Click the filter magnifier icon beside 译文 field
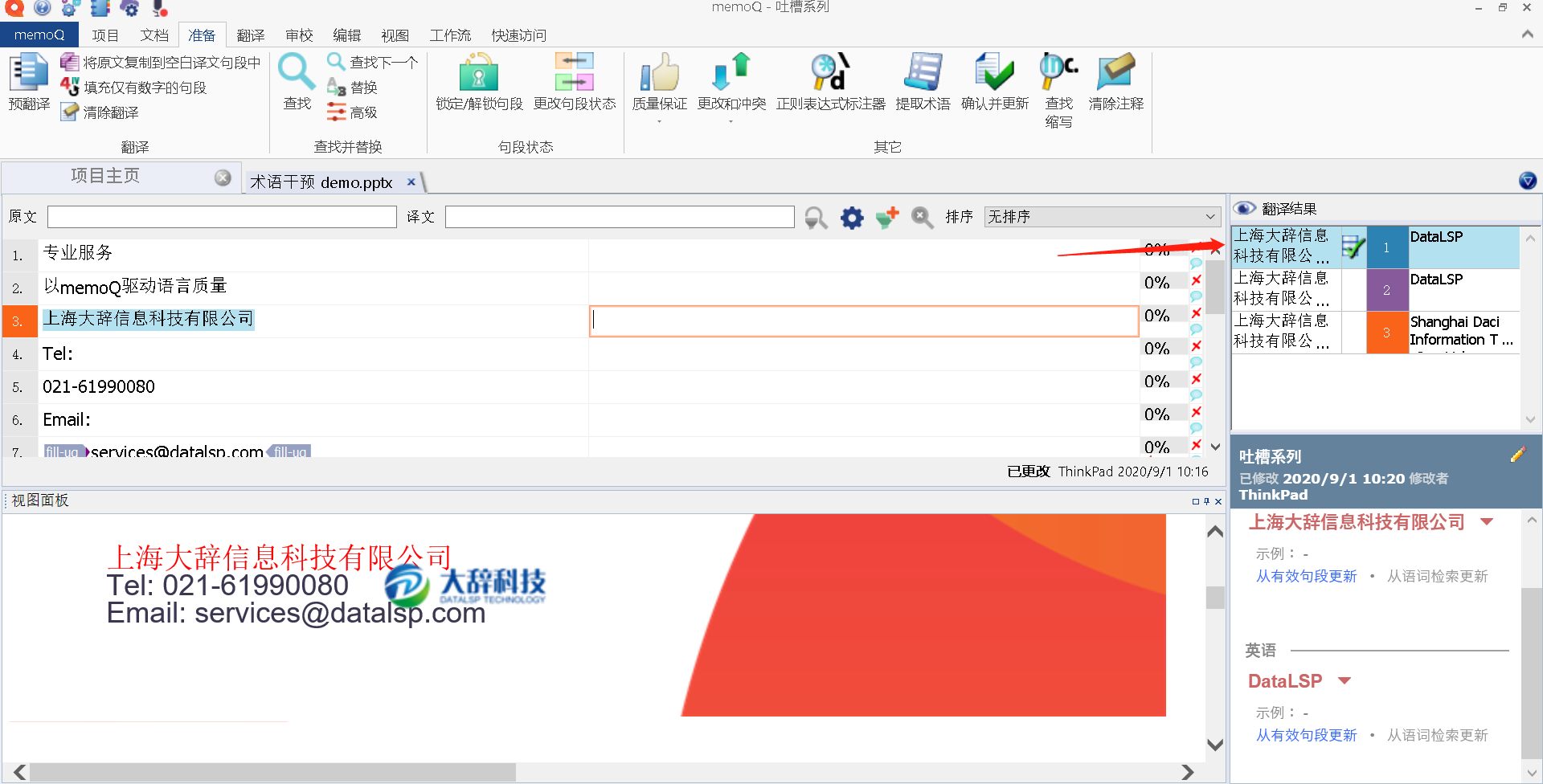 (816, 218)
